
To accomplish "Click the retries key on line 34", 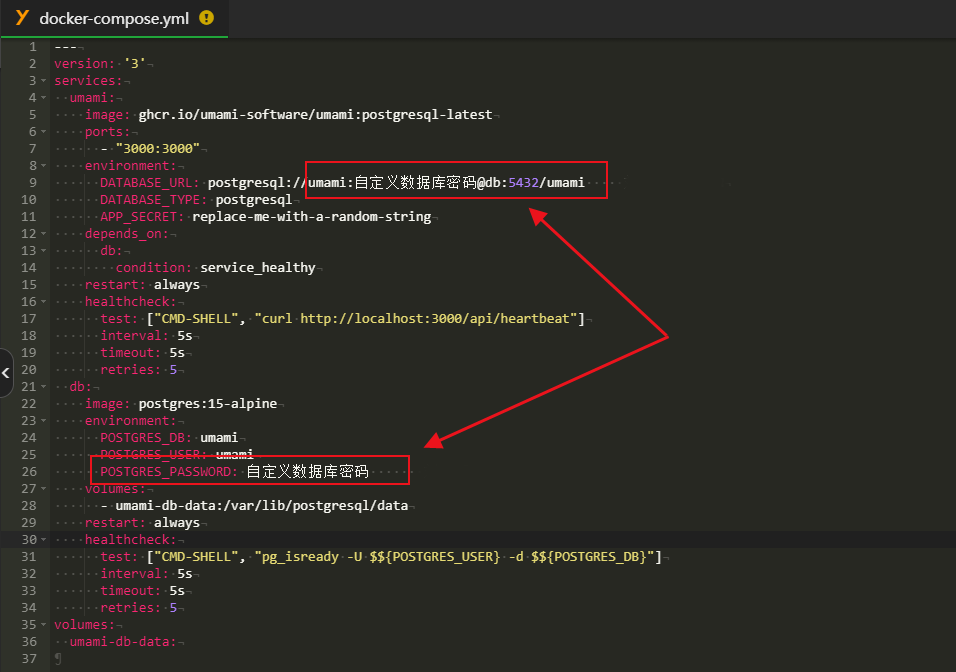I will point(130,608).
